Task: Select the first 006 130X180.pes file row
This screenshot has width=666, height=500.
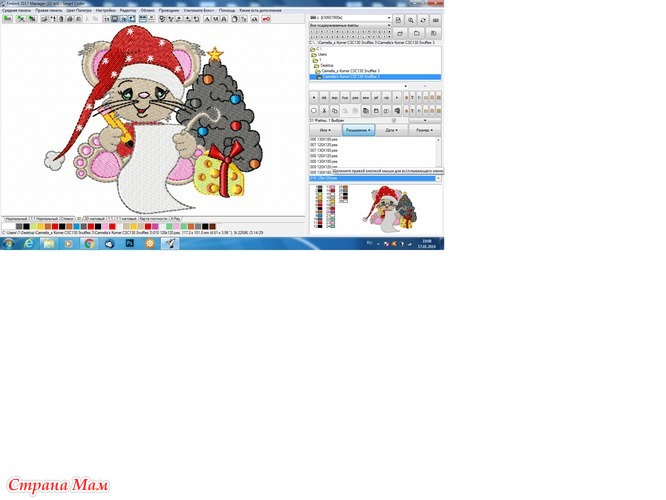Action: pyautogui.click(x=324, y=139)
